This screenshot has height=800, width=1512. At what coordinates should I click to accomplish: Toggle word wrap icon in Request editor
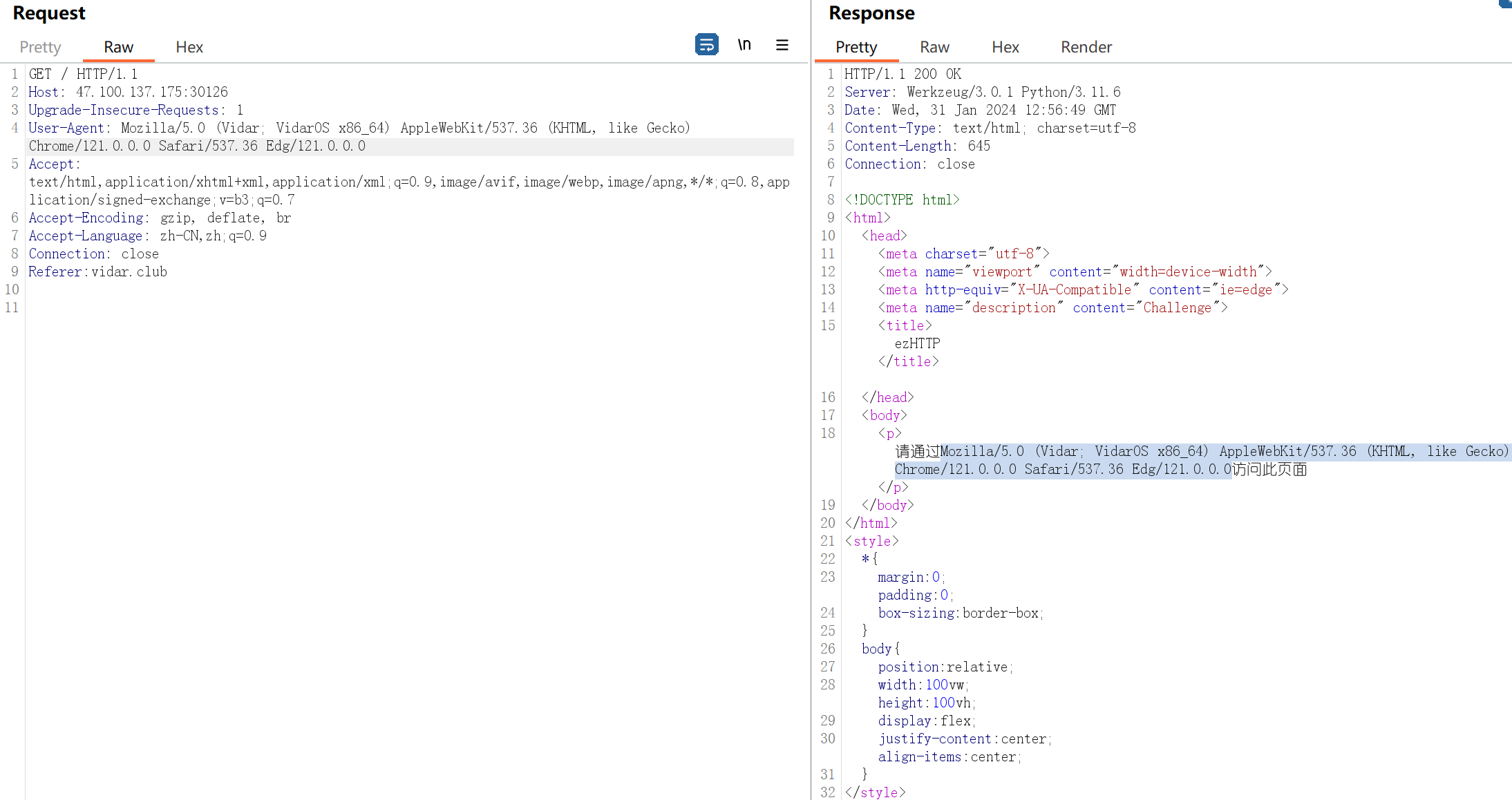point(706,45)
